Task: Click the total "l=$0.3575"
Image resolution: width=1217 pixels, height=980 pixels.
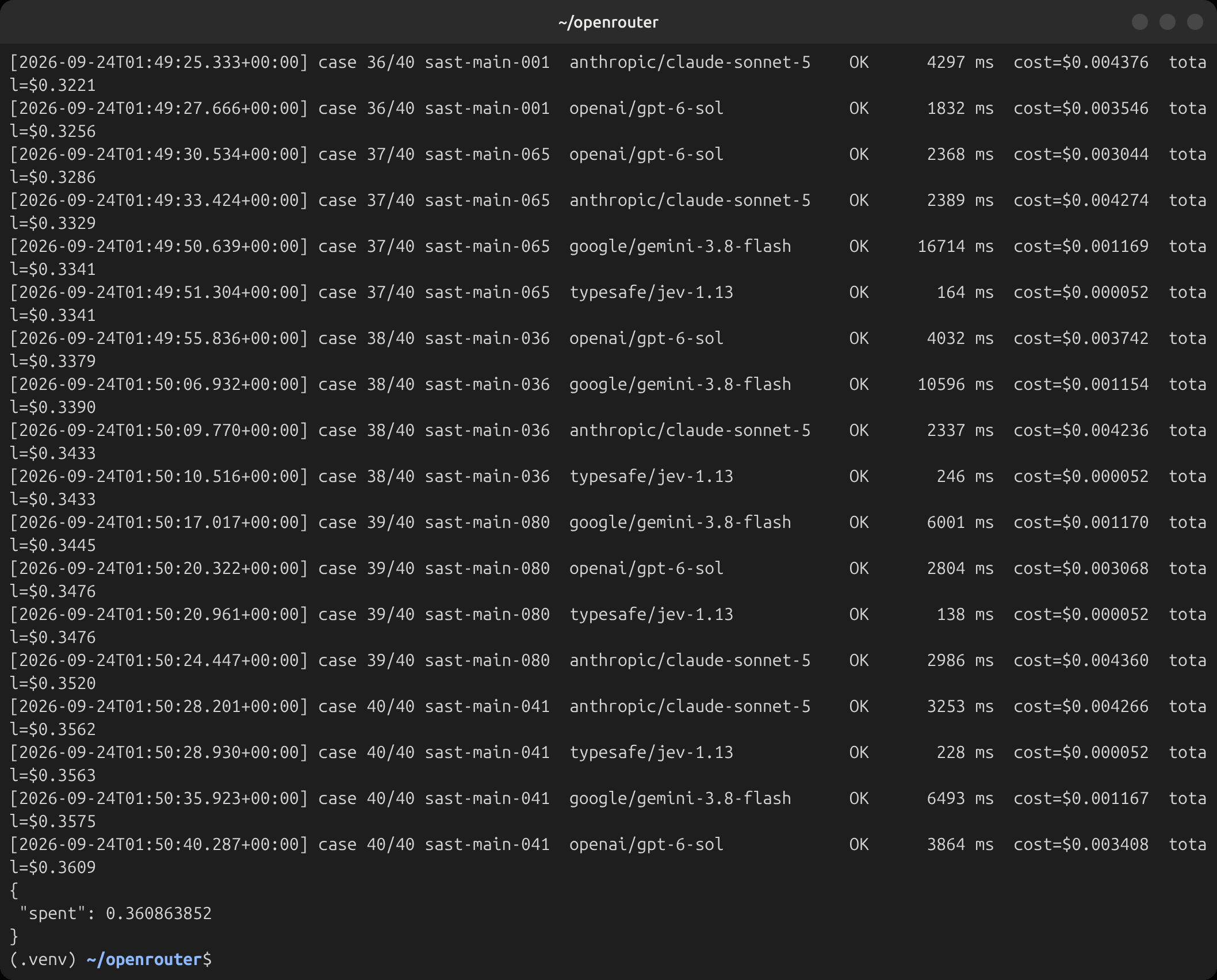Action: 53,821
